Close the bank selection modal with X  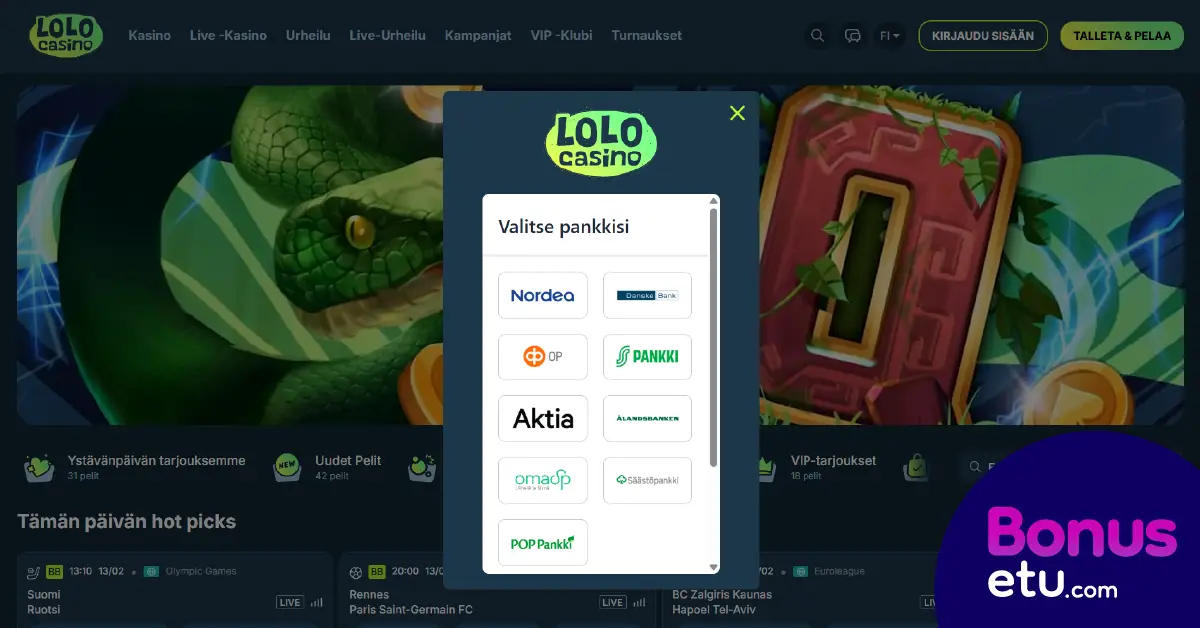737,113
